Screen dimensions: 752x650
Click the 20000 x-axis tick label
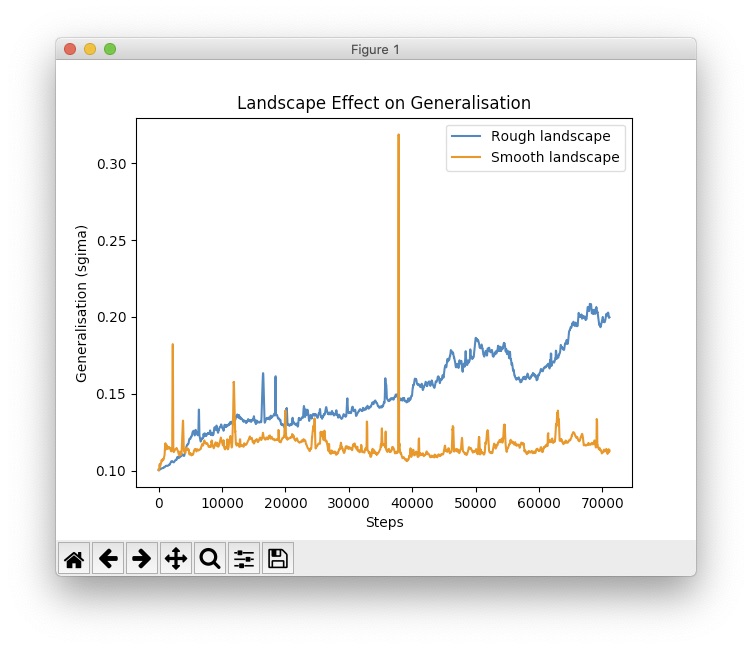(x=286, y=503)
